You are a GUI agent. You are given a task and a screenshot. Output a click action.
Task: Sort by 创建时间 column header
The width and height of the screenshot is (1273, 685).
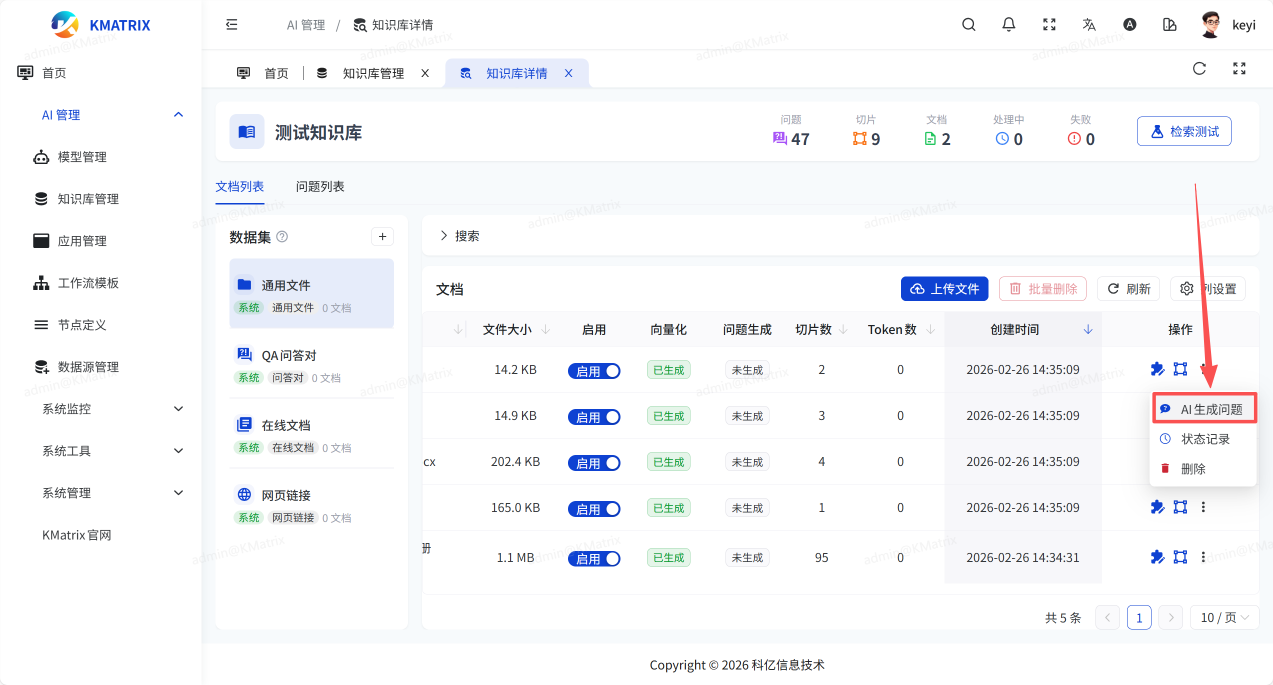(x=1014, y=329)
